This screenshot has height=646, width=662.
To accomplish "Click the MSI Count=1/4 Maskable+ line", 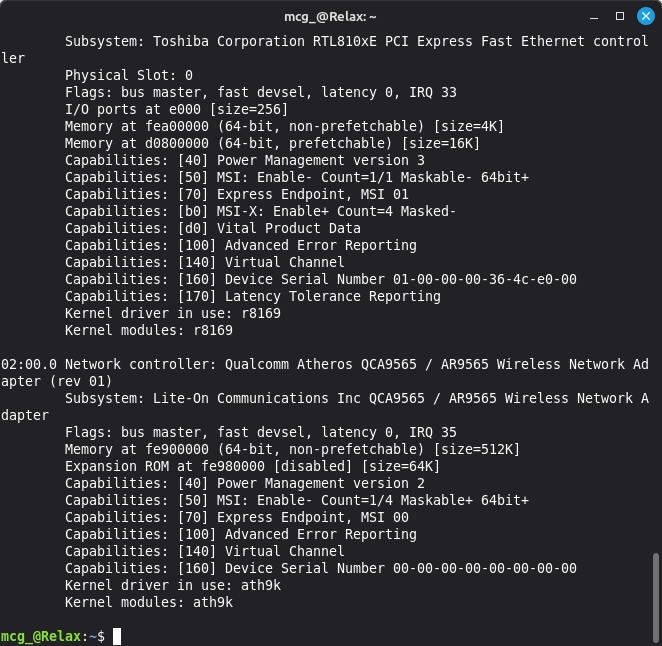I will click(296, 500).
